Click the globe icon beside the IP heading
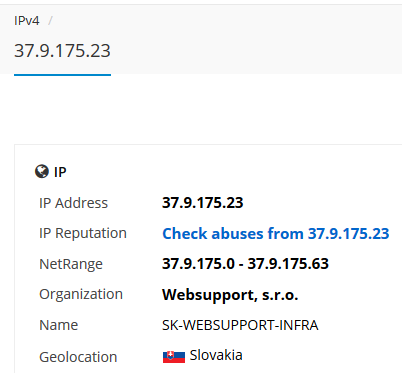The width and height of the screenshot is (402, 373). [42, 172]
